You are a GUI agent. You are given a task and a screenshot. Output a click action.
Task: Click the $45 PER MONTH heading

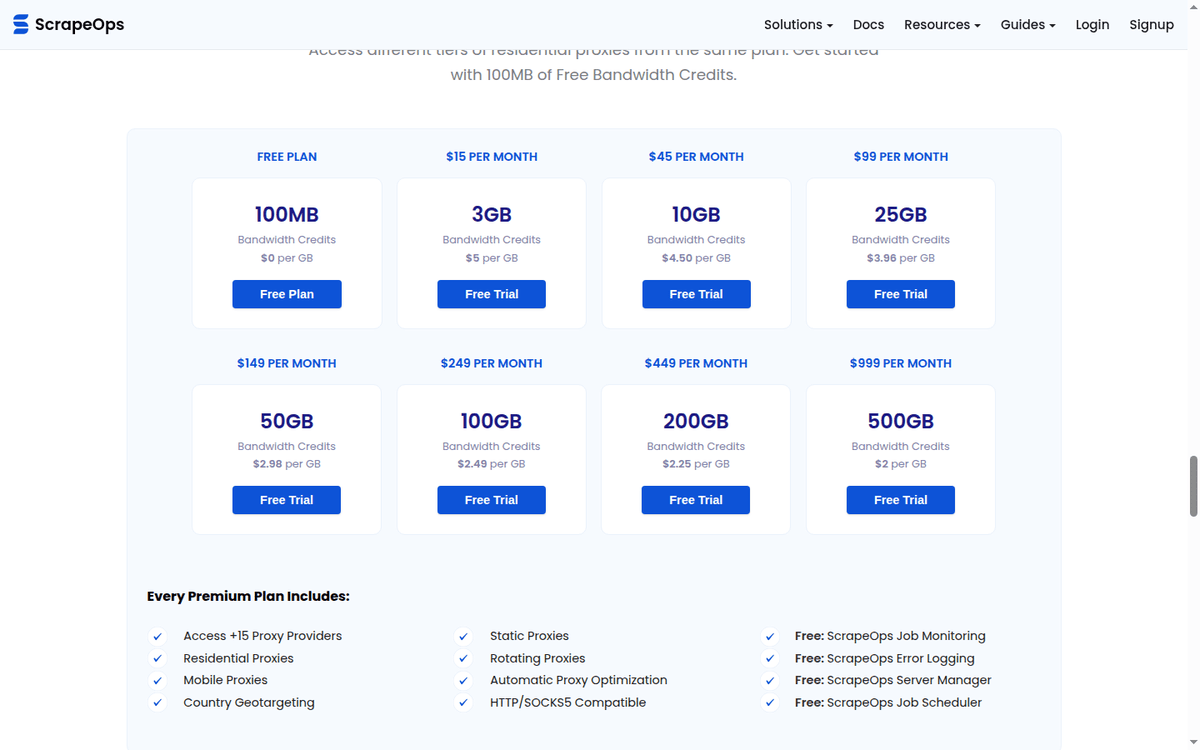696,157
